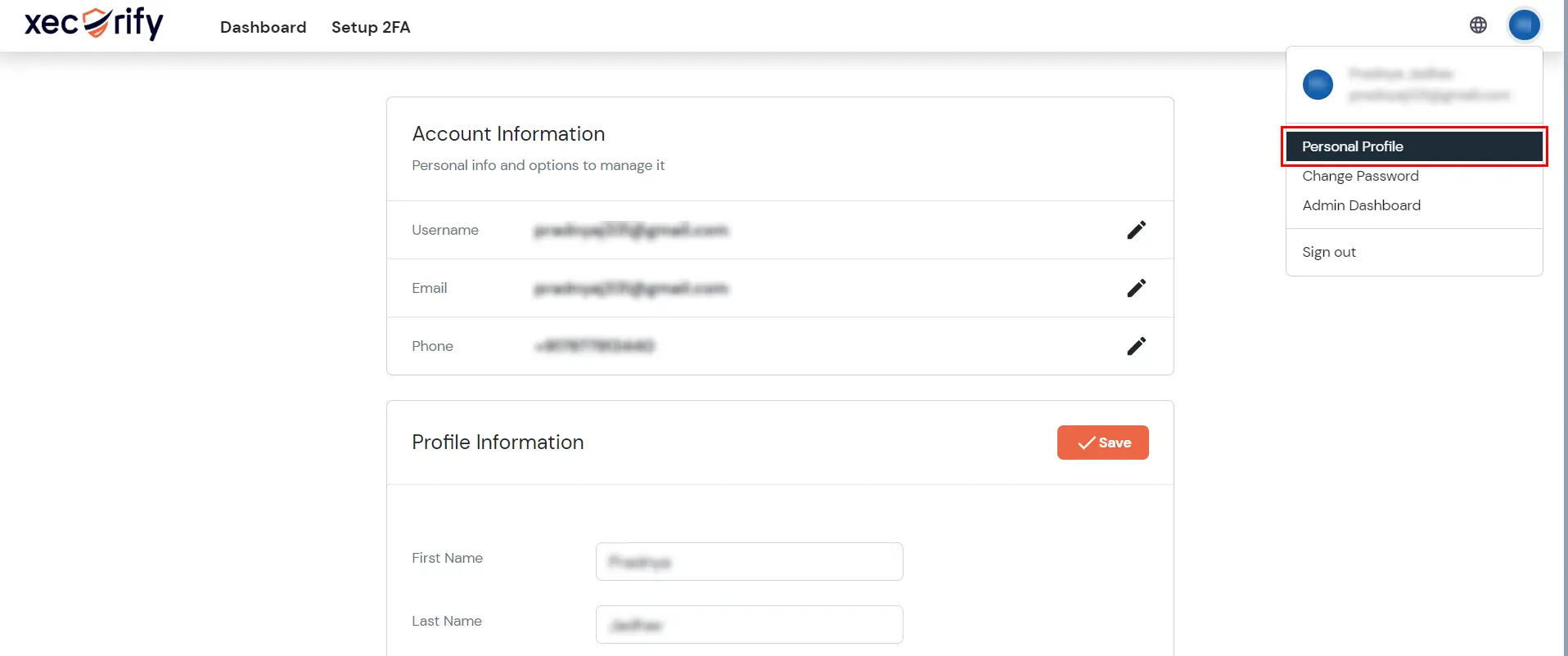Click into the Last Name input field

pyautogui.click(x=748, y=624)
